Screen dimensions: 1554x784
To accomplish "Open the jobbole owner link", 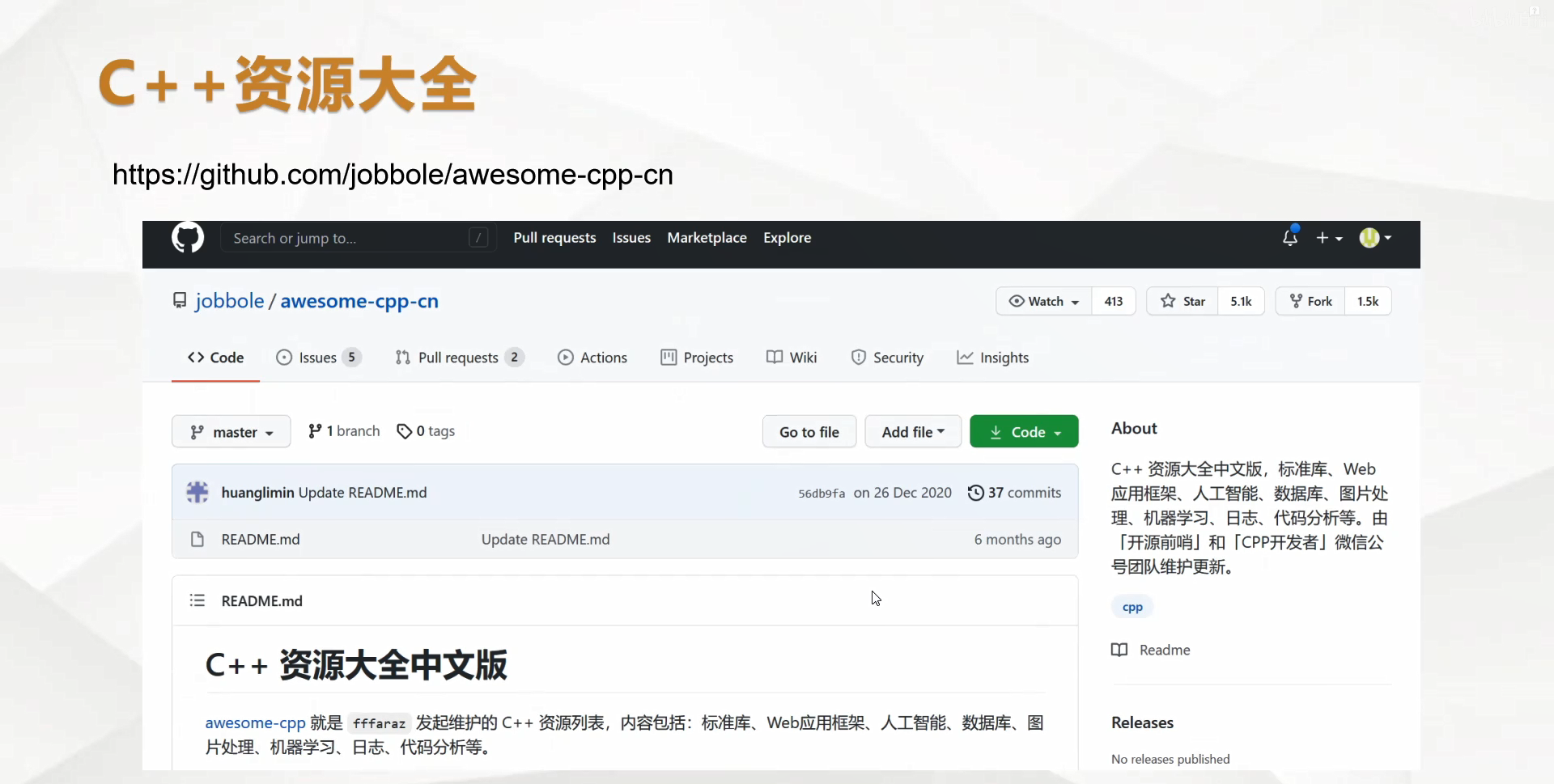I will coord(230,301).
